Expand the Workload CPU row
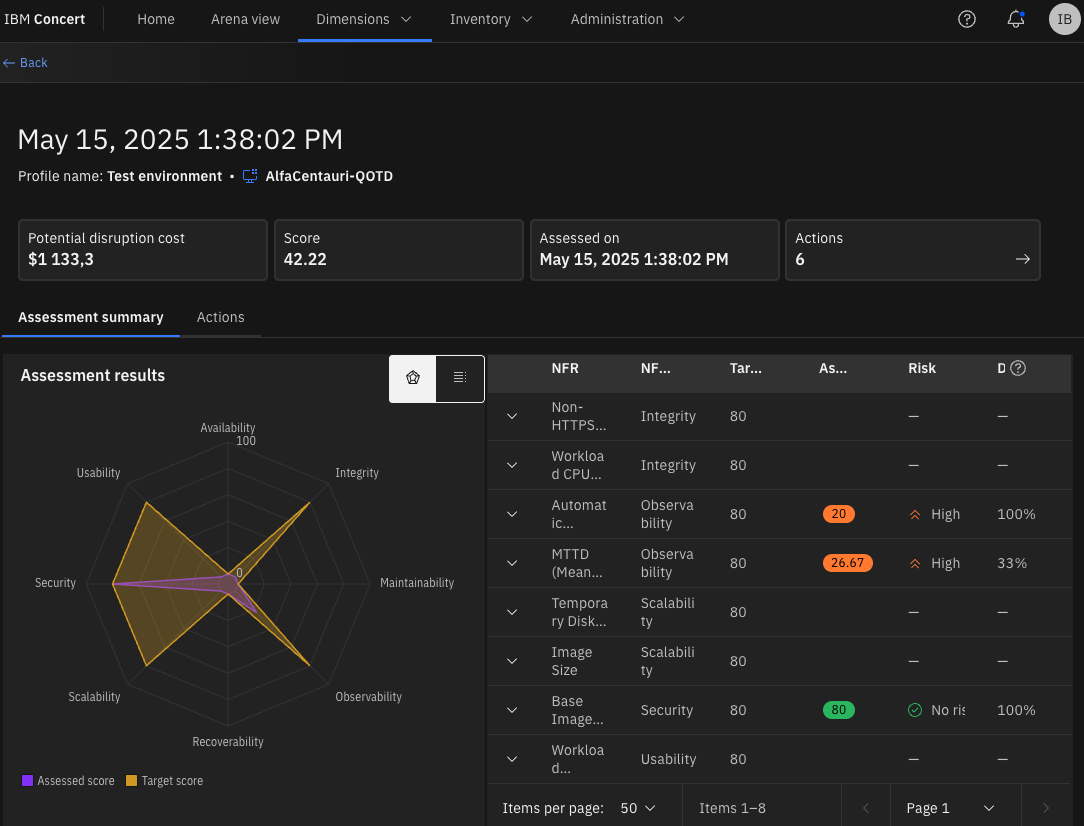Viewport: 1084px width, 826px height. pos(512,465)
